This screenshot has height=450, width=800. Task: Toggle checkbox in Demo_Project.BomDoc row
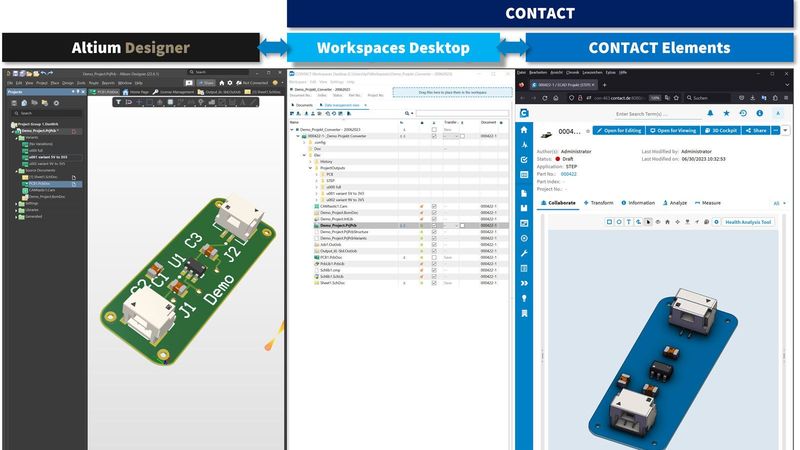coord(434,213)
